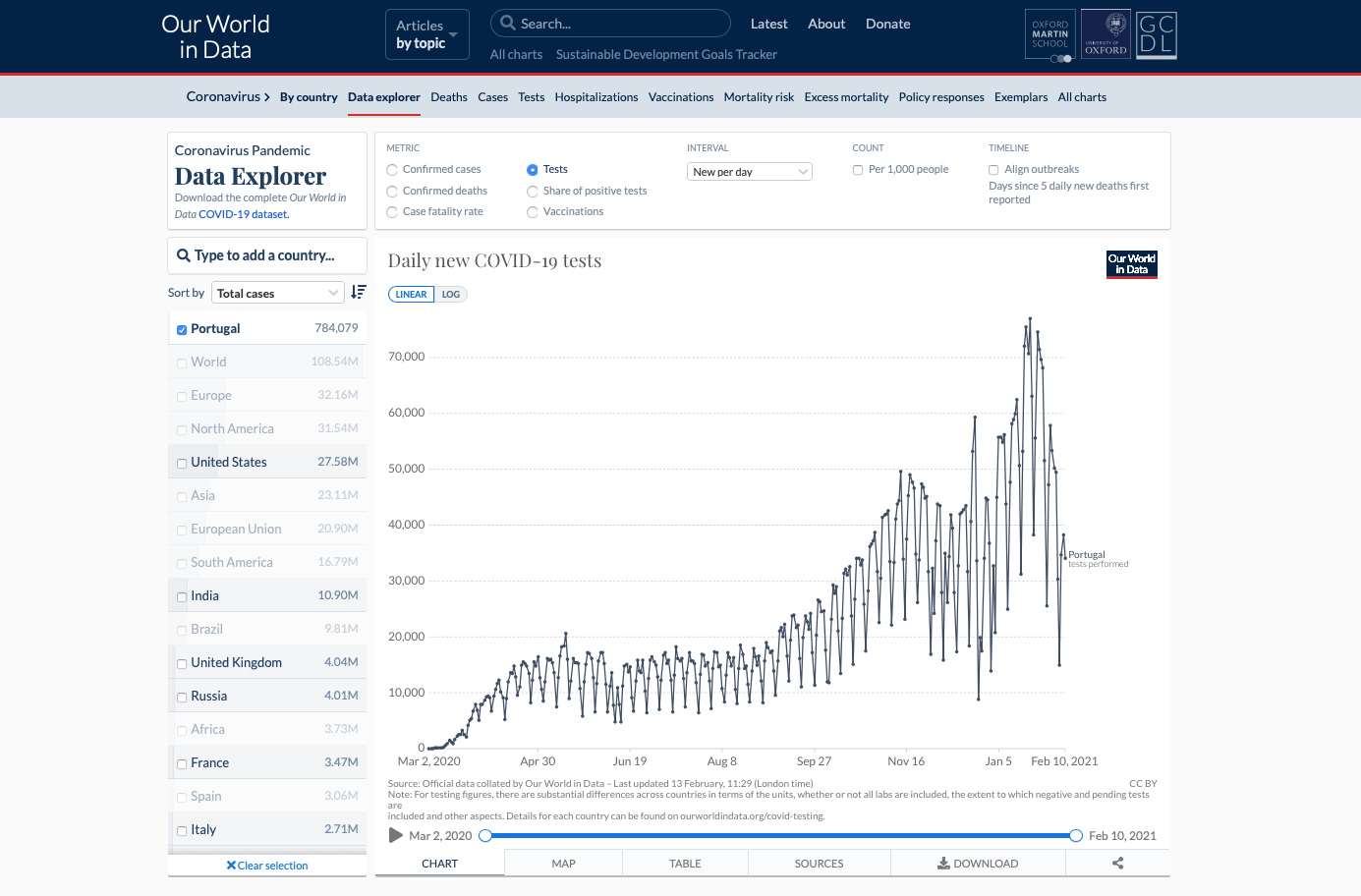Click timeline start handle at Mar 2, 2020
1361x896 pixels.
coord(485,836)
